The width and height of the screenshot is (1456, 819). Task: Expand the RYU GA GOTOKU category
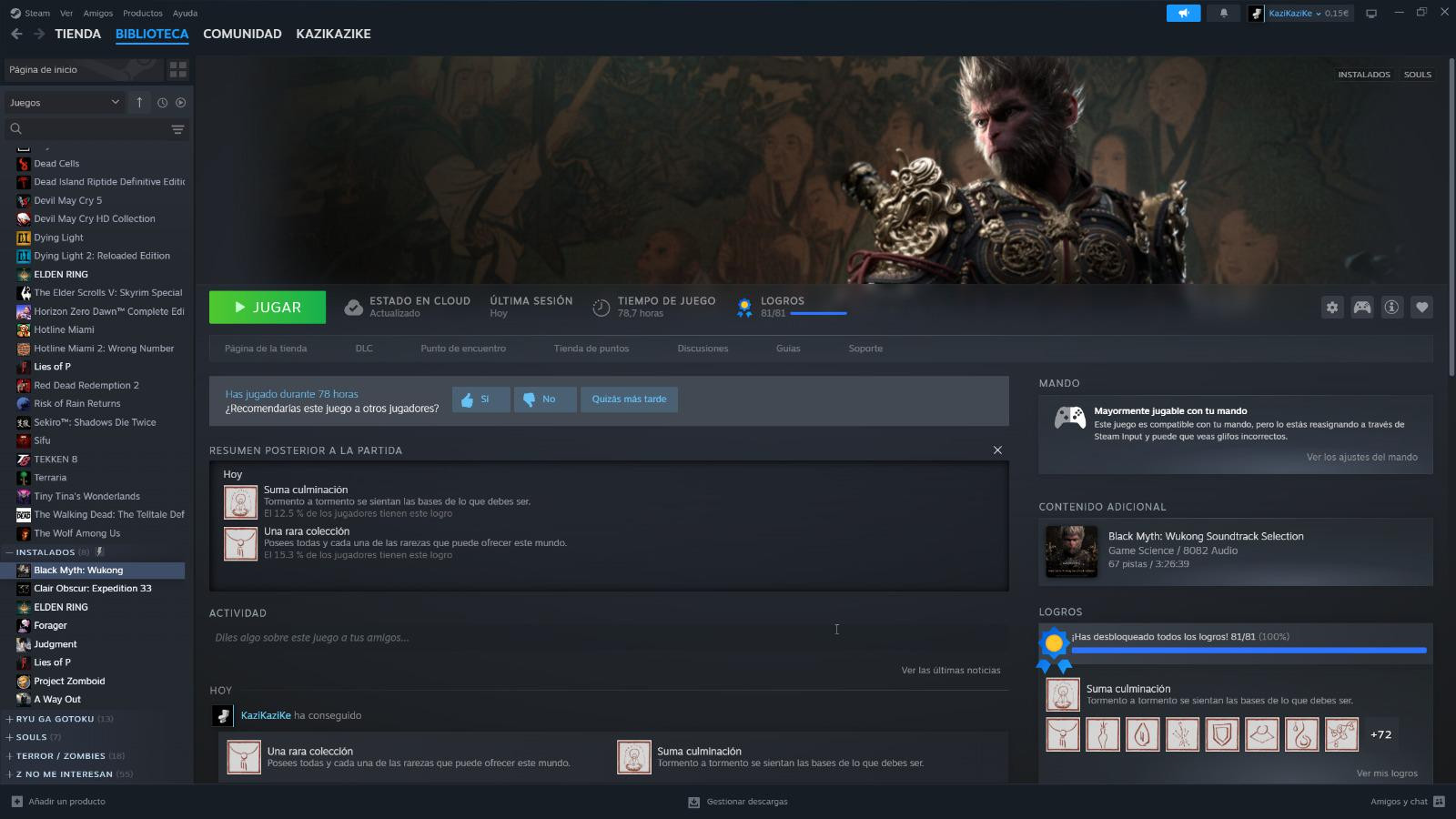9,719
